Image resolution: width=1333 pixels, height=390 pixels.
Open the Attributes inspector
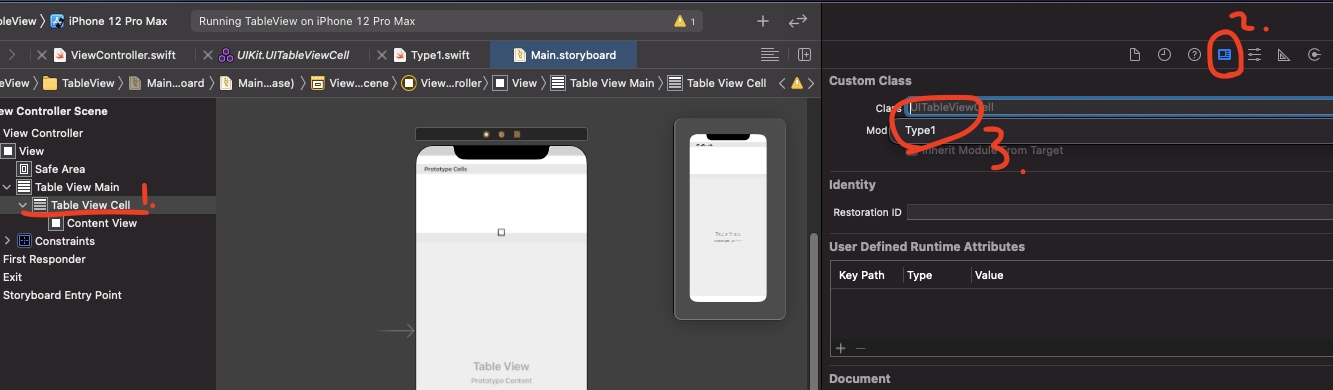click(x=1254, y=55)
